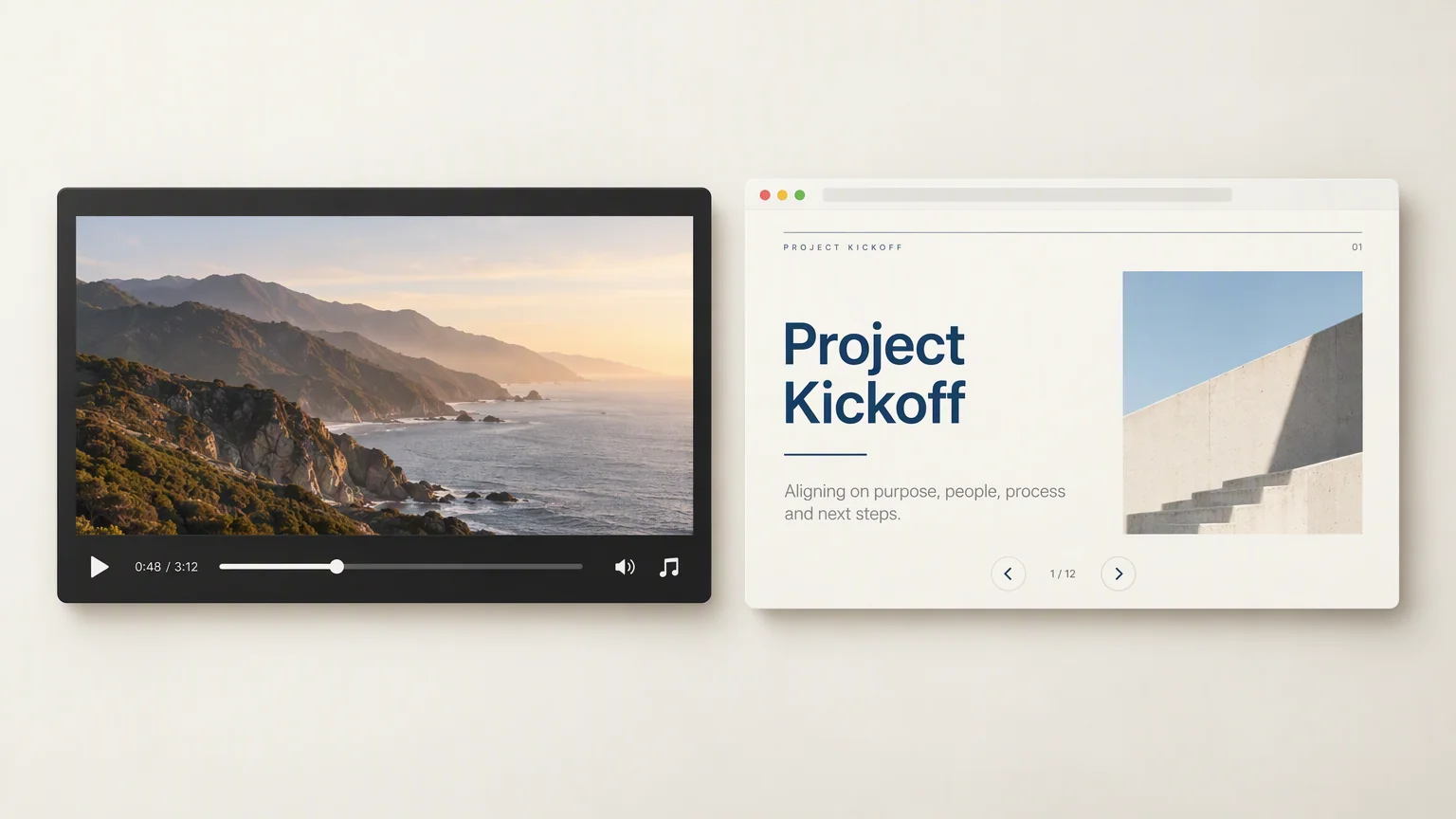1456x819 pixels.
Task: Click the small PROJECT KICKOFF header label
Action: click(843, 247)
